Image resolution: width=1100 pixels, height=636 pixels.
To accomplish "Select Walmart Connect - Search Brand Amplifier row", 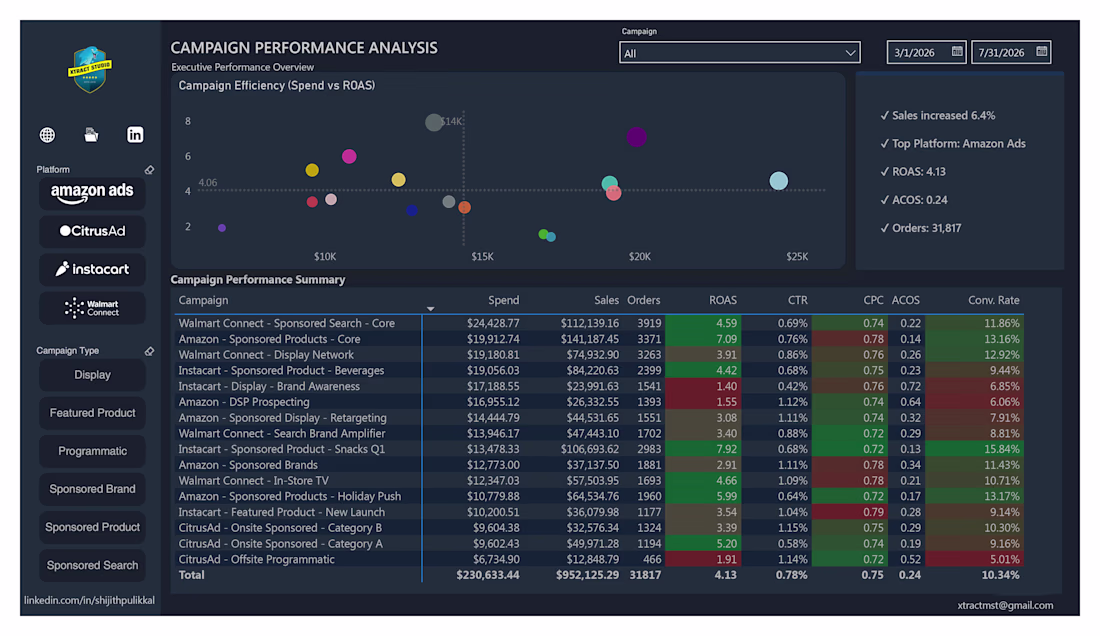I will (x=598, y=433).
